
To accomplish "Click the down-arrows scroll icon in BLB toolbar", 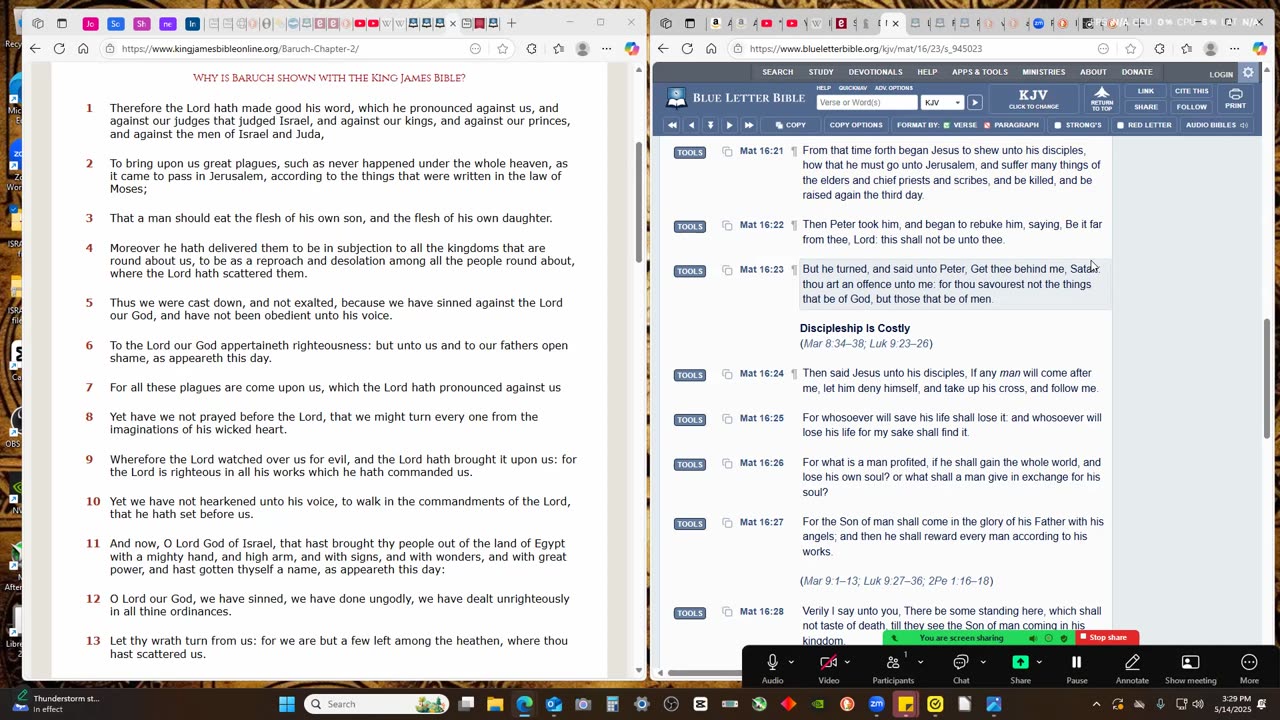I will (x=710, y=125).
